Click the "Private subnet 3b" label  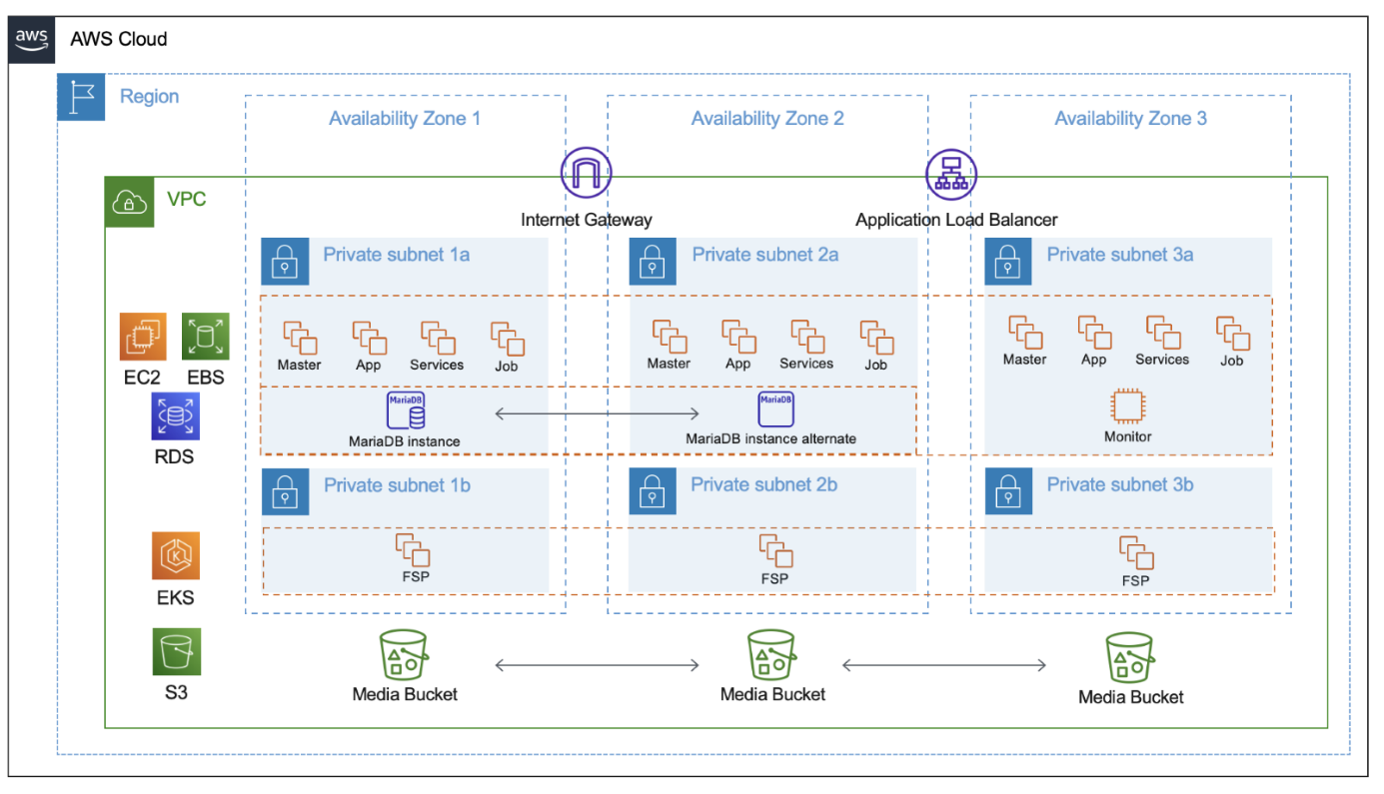pyautogui.click(x=1120, y=485)
